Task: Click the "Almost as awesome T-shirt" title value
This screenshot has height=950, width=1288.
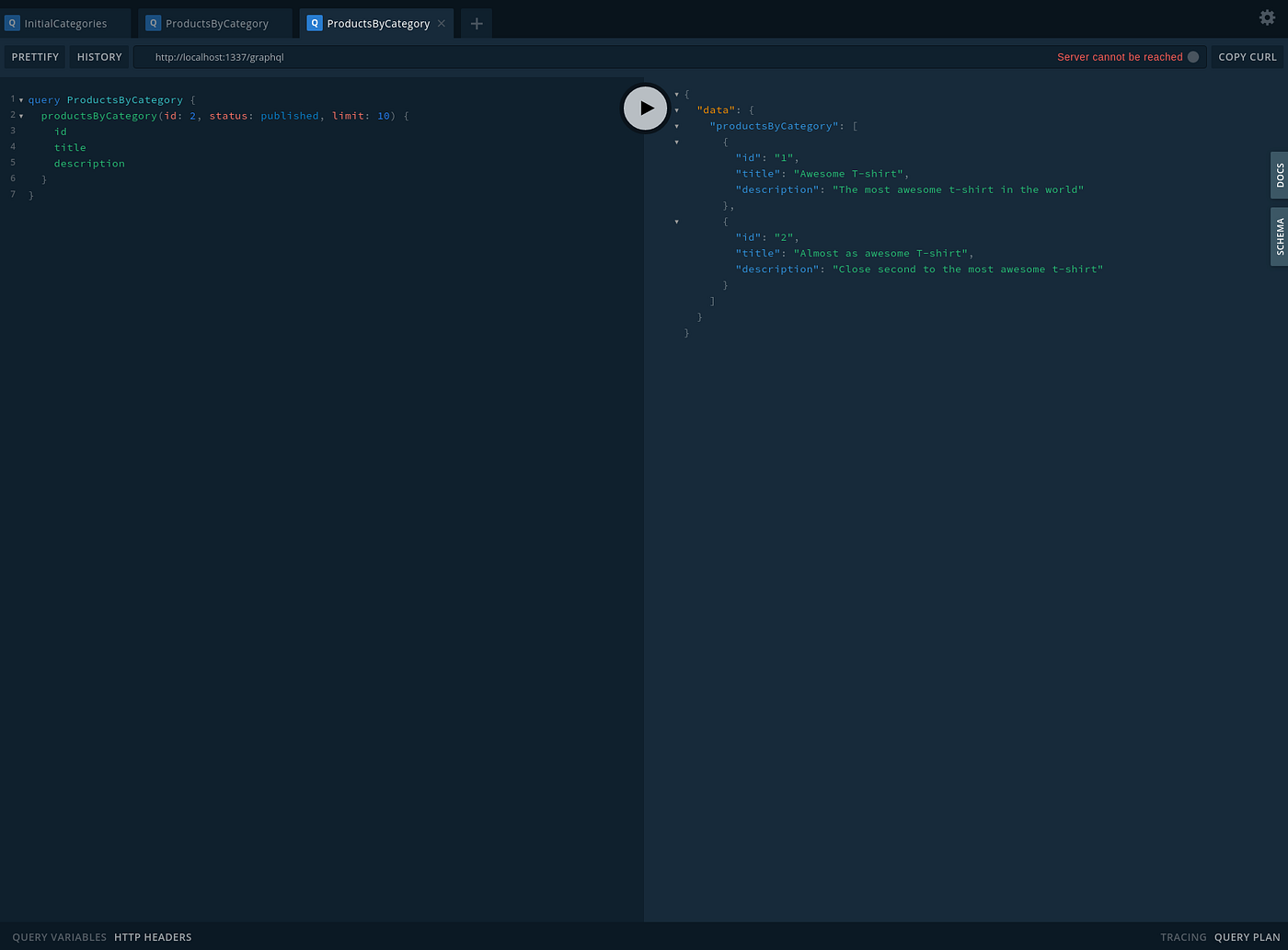Action: coord(880,253)
